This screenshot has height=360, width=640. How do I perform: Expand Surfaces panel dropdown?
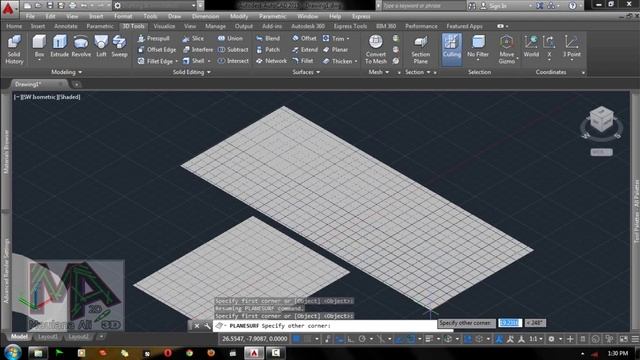tap(306, 72)
